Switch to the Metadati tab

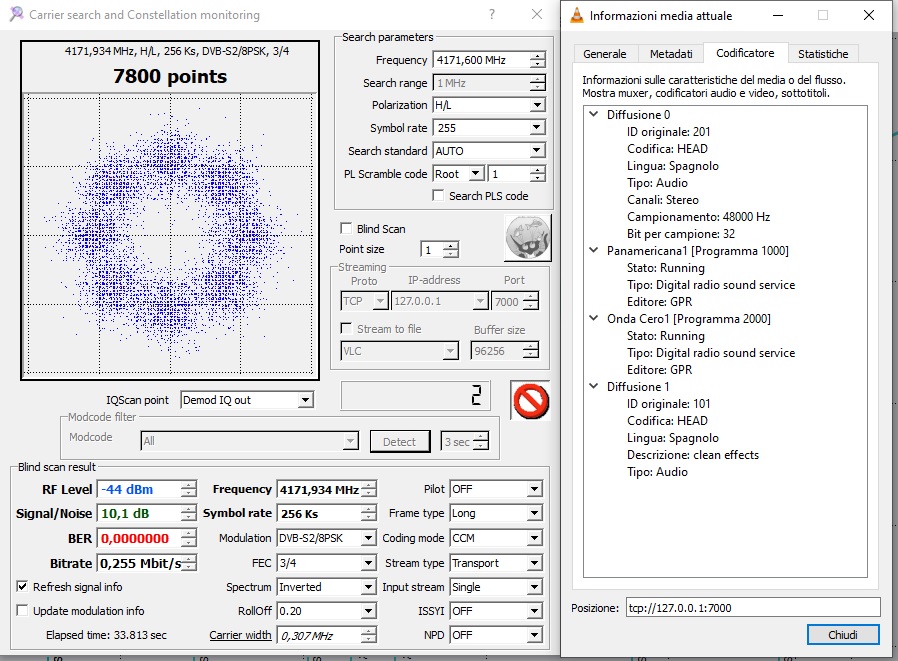tap(671, 54)
